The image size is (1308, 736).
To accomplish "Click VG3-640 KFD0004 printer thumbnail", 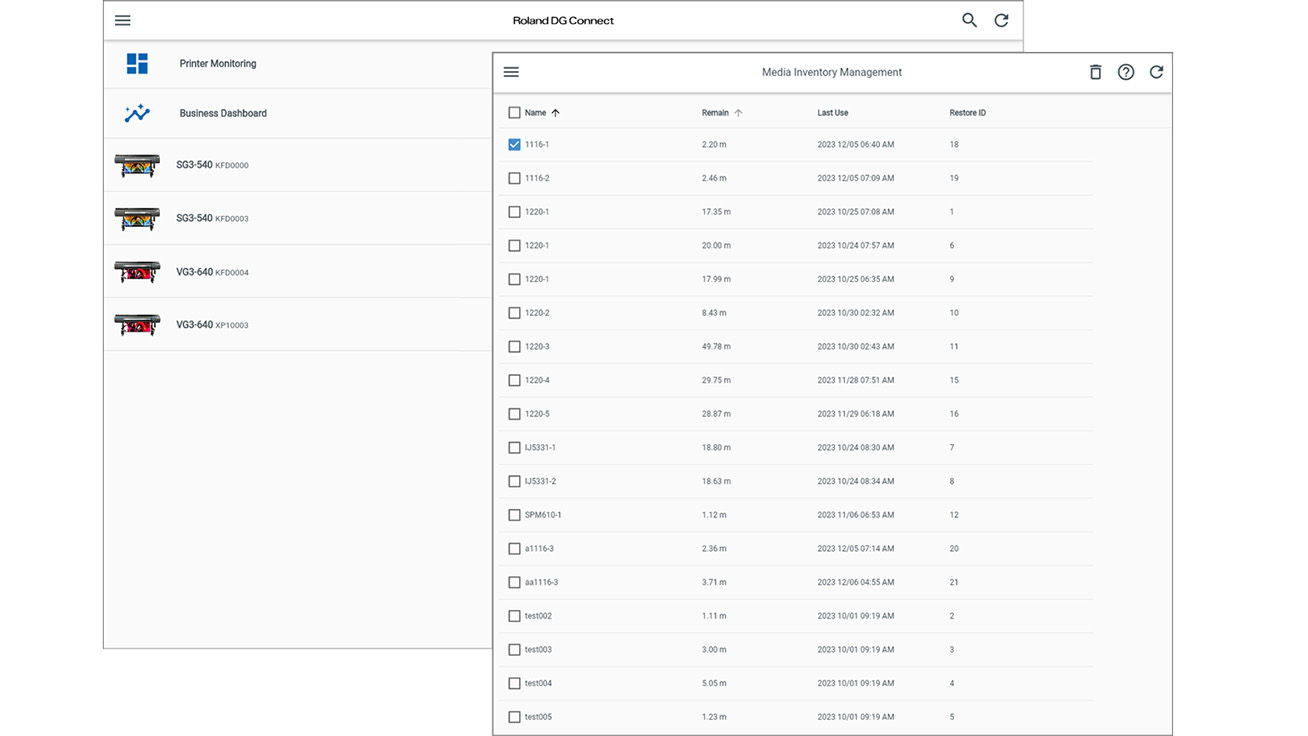I will click(137, 272).
